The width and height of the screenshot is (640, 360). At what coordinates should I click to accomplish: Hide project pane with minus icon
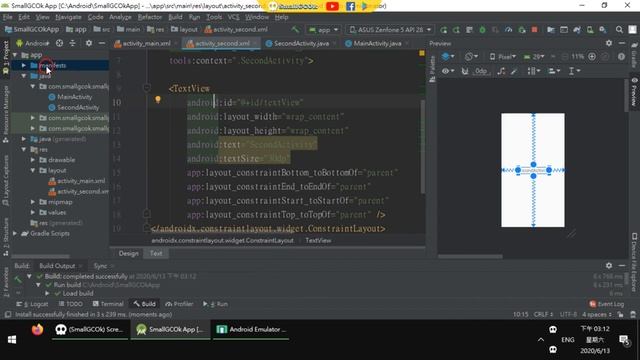(x=102, y=43)
